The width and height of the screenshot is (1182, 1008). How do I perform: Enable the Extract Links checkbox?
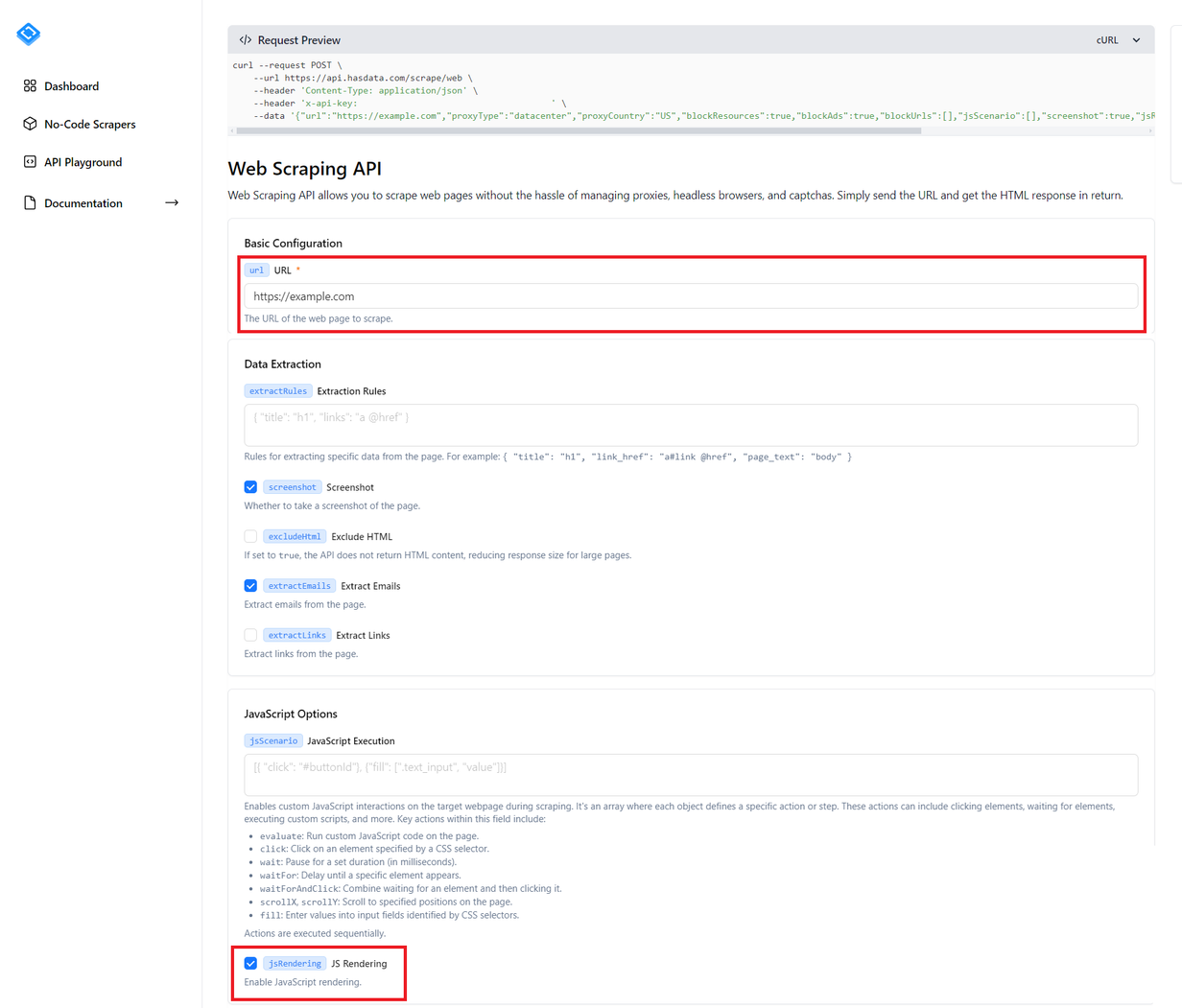pos(250,635)
